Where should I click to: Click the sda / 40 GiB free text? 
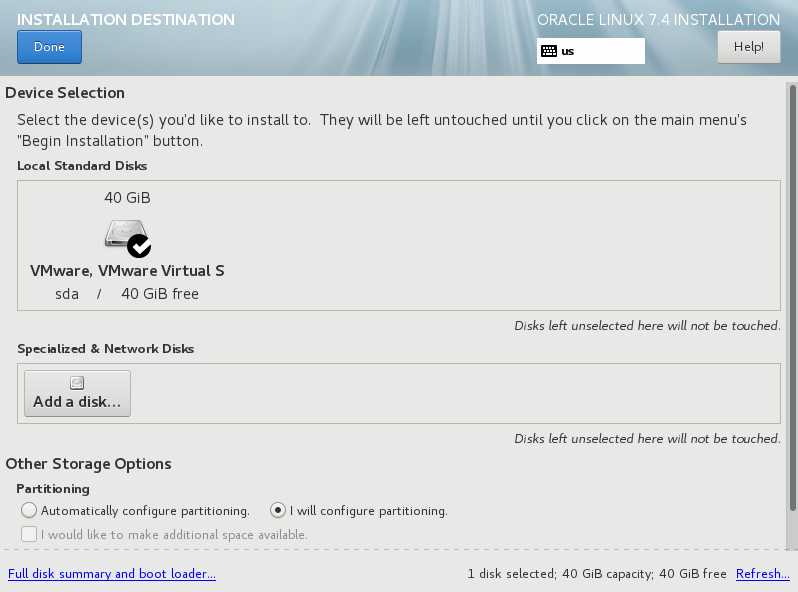[x=127, y=294]
